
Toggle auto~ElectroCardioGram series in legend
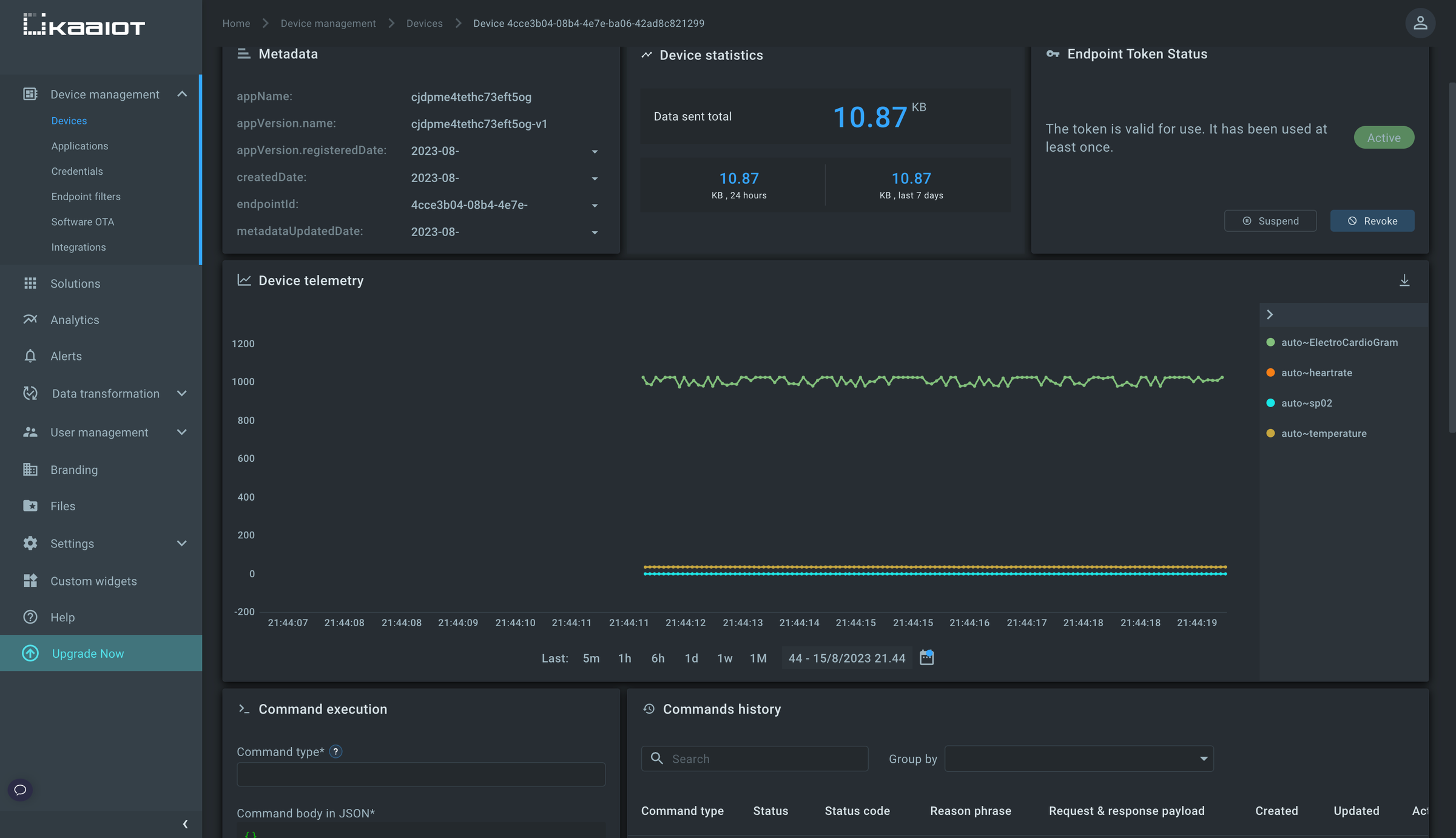pyautogui.click(x=1332, y=342)
